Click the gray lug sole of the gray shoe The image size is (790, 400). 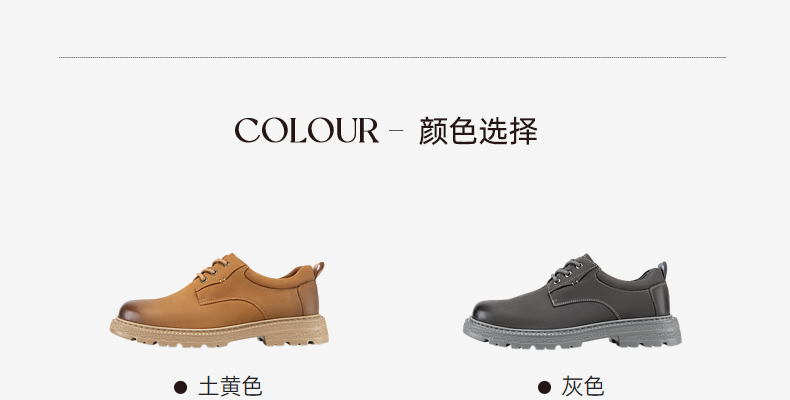(x=572, y=332)
